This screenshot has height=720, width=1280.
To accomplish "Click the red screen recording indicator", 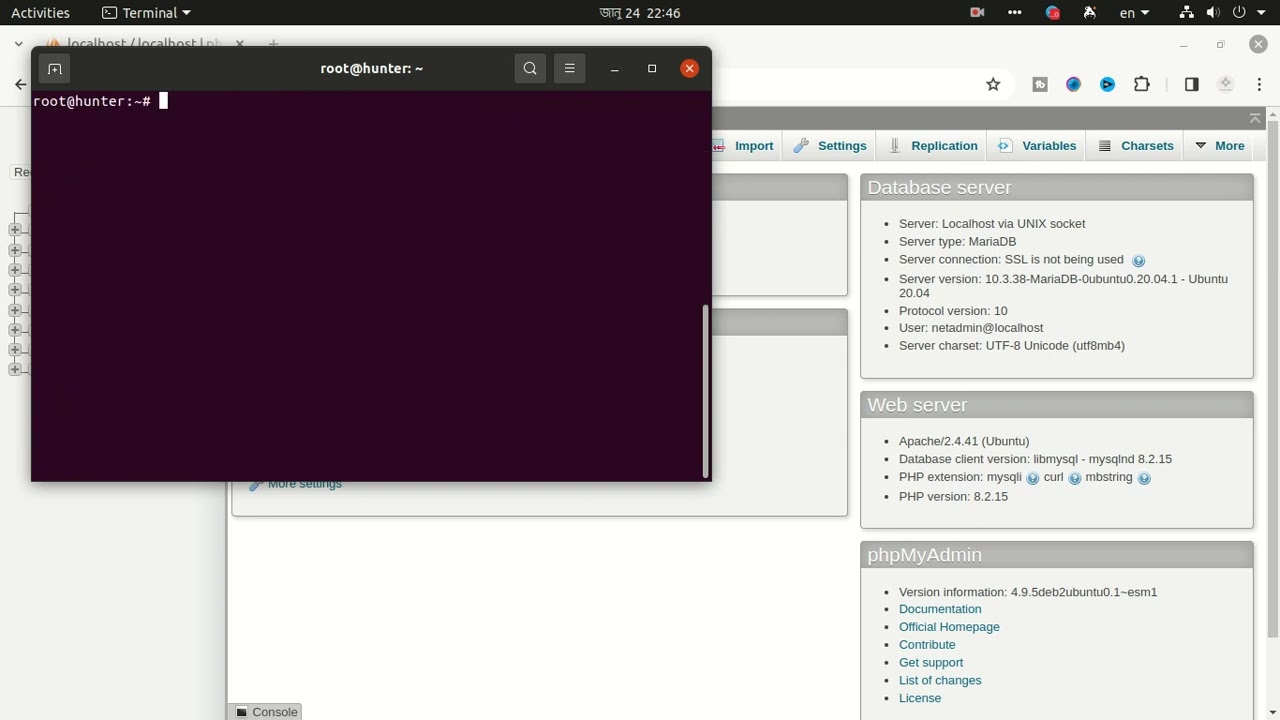I will point(977,13).
